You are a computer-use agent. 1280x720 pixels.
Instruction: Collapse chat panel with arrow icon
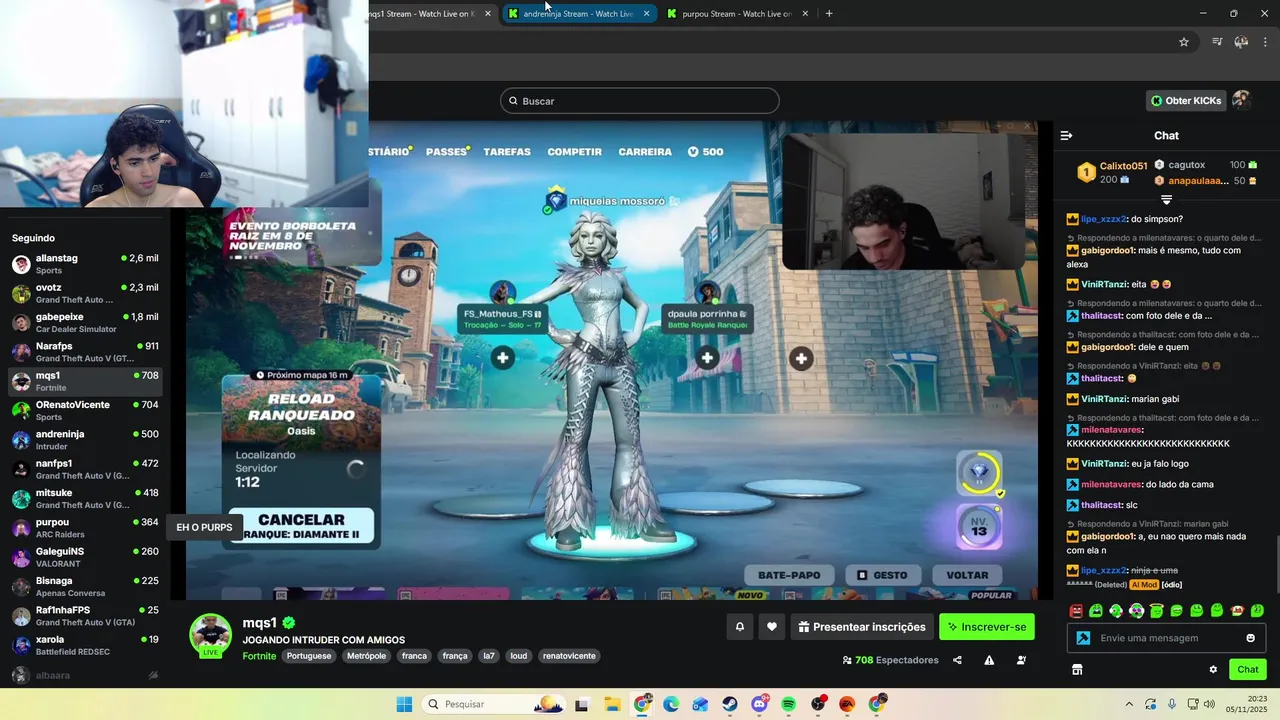pyautogui.click(x=1066, y=135)
